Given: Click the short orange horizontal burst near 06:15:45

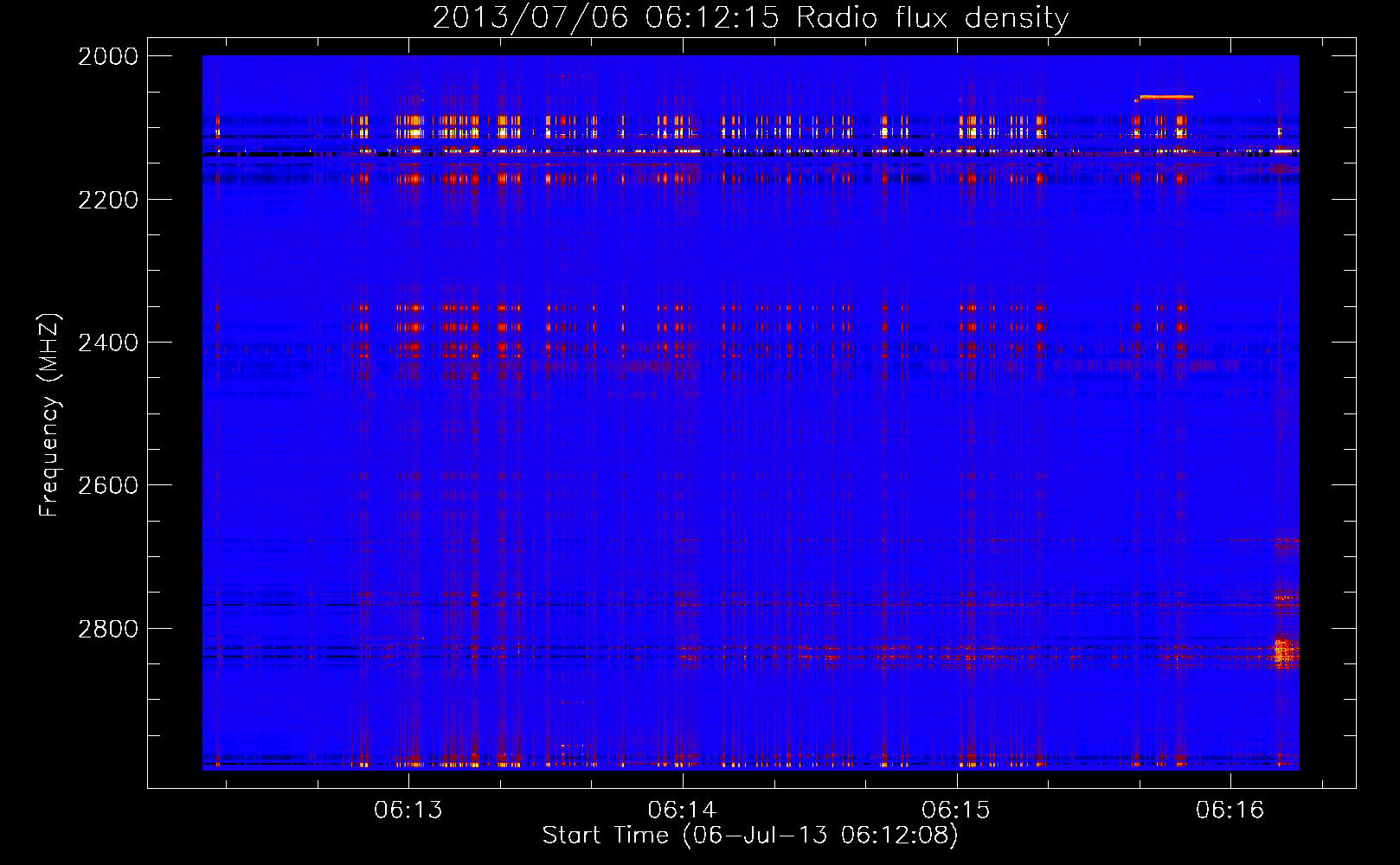Looking at the screenshot, I should pos(1166,97).
